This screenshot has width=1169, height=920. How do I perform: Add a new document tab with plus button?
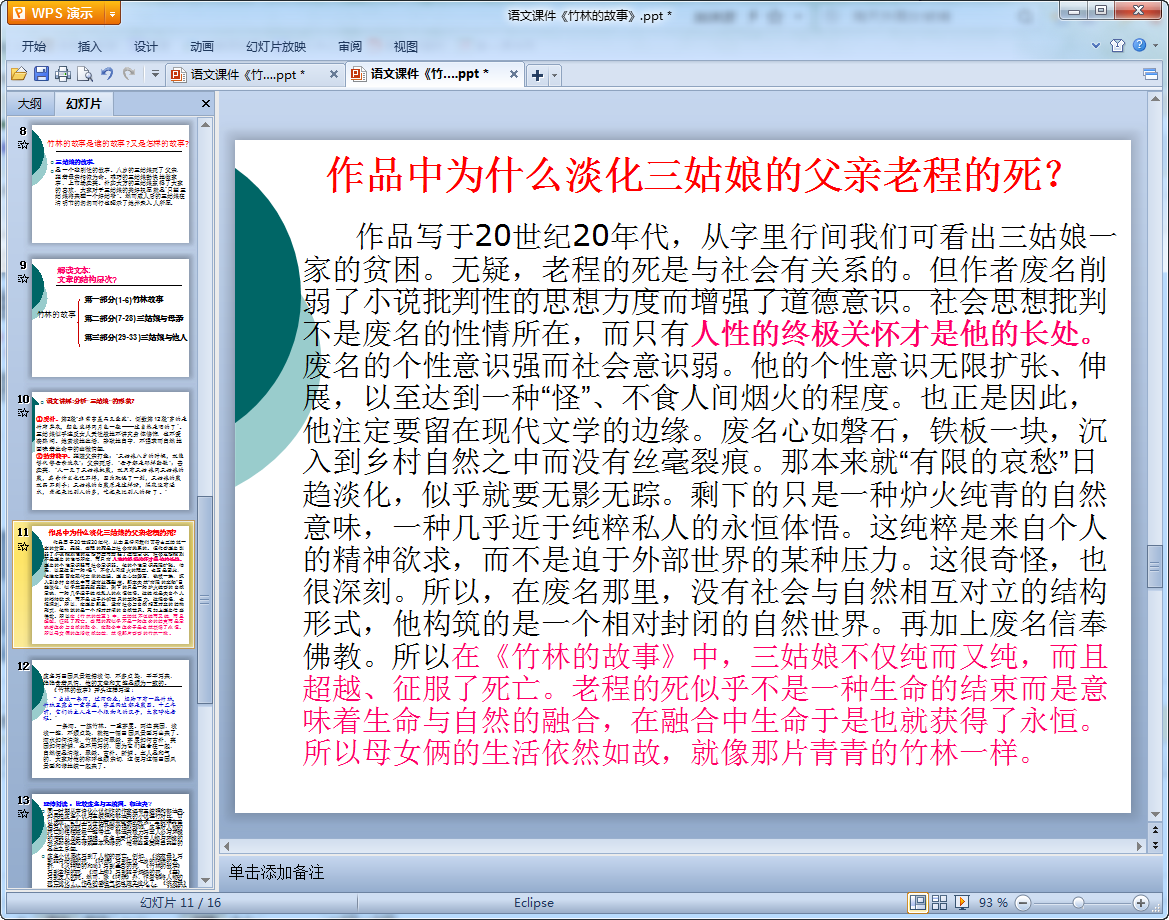(537, 75)
